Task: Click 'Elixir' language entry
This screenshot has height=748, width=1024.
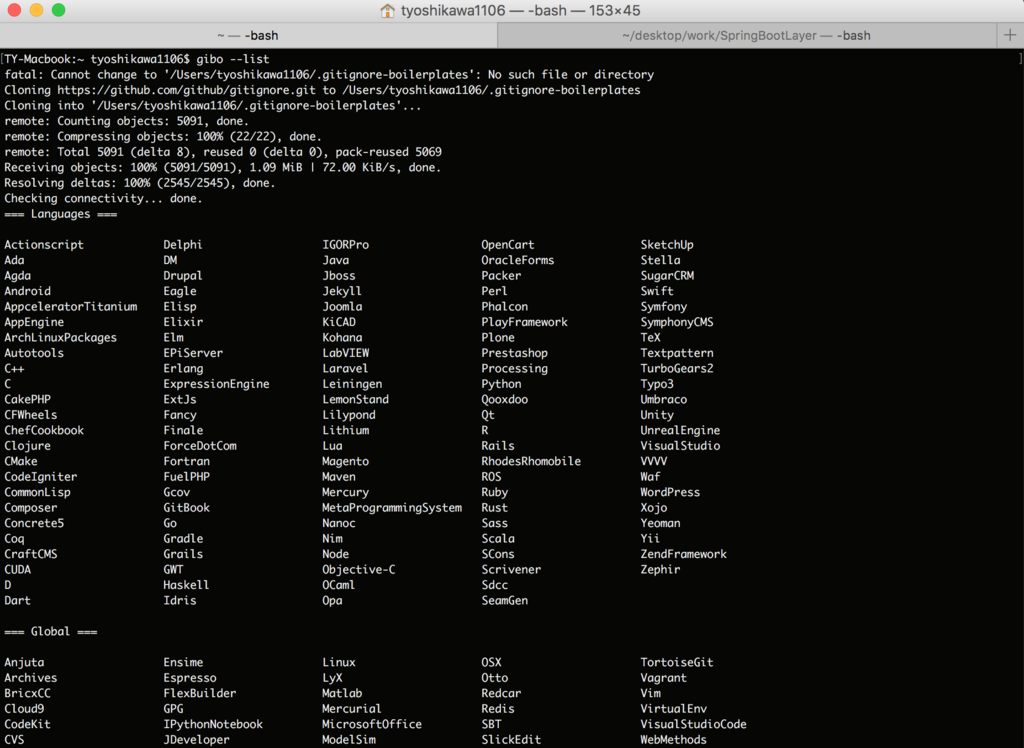Action: pos(183,322)
